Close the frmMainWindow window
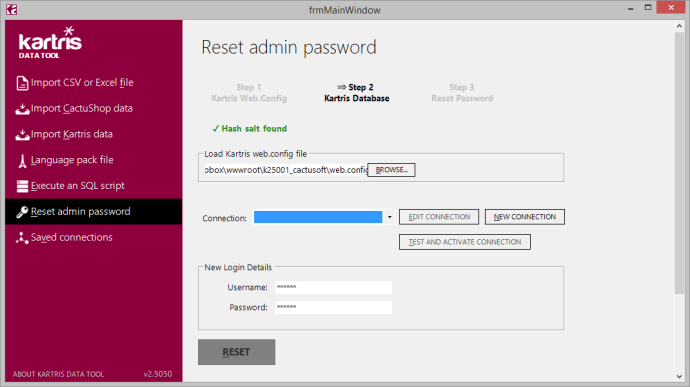Viewport: 690px width, 387px height. click(x=671, y=7)
